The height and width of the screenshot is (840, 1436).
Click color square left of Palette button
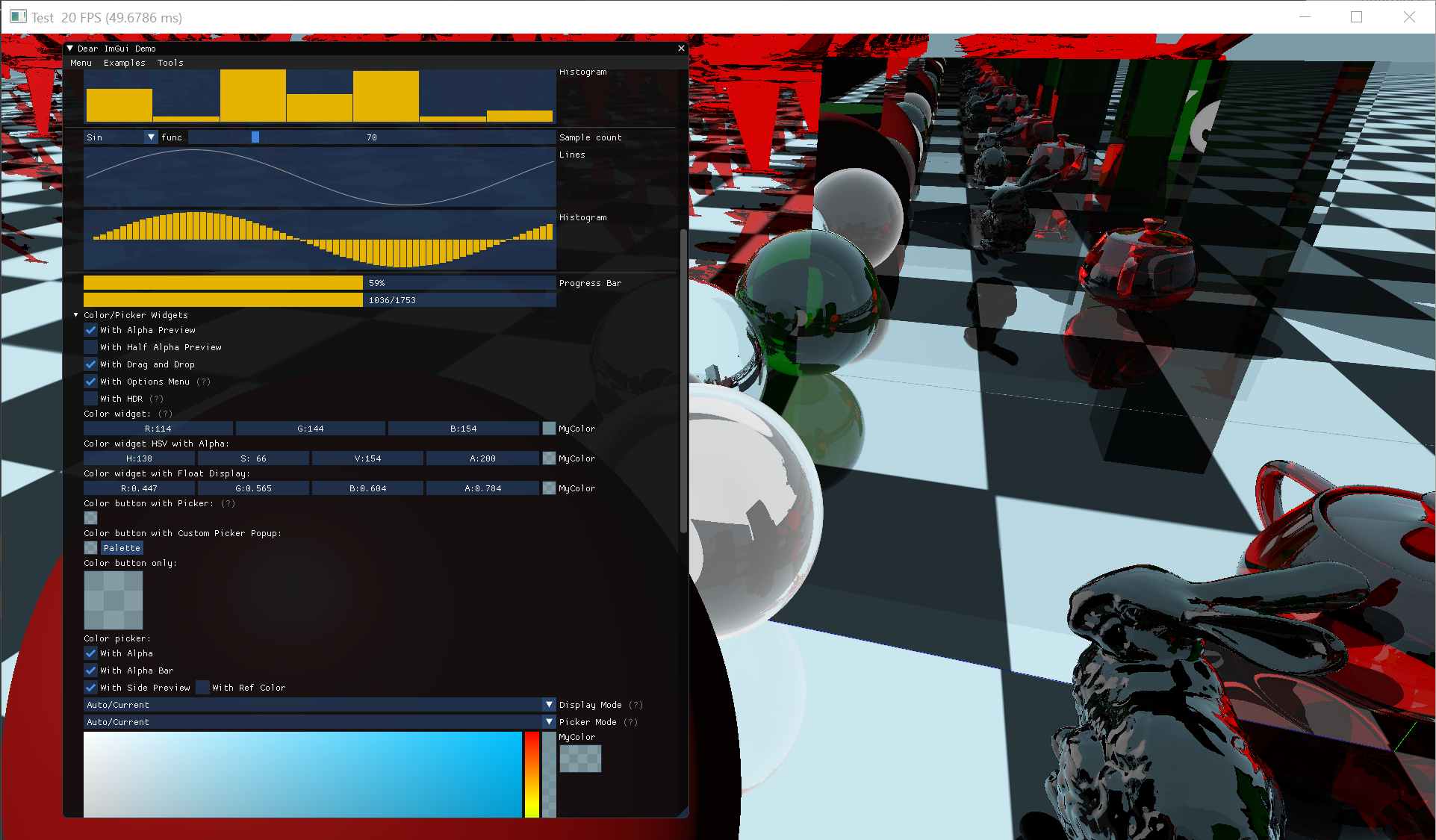(90, 548)
